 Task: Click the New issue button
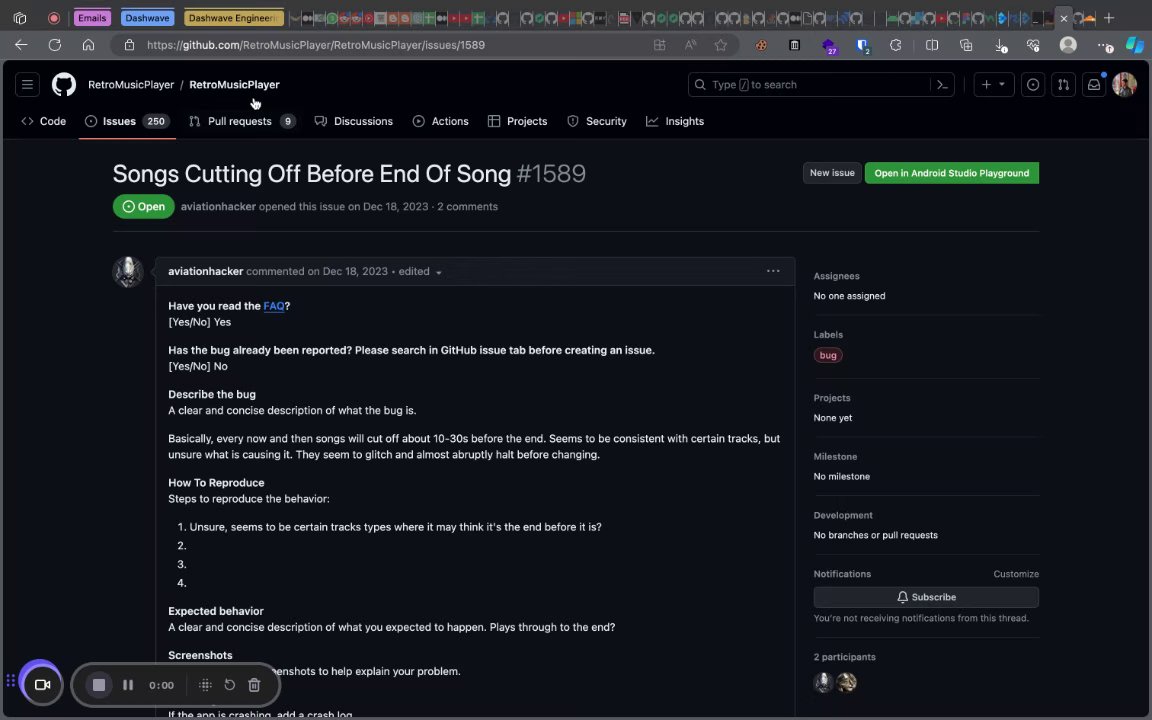832,173
